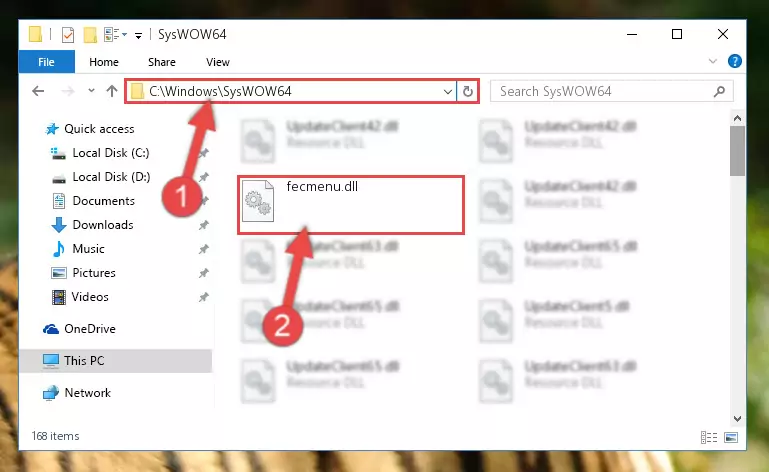The image size is (769, 472).
Task: Open the Customize Quick Access Toolbar dropdown
Action: [x=139, y=35]
